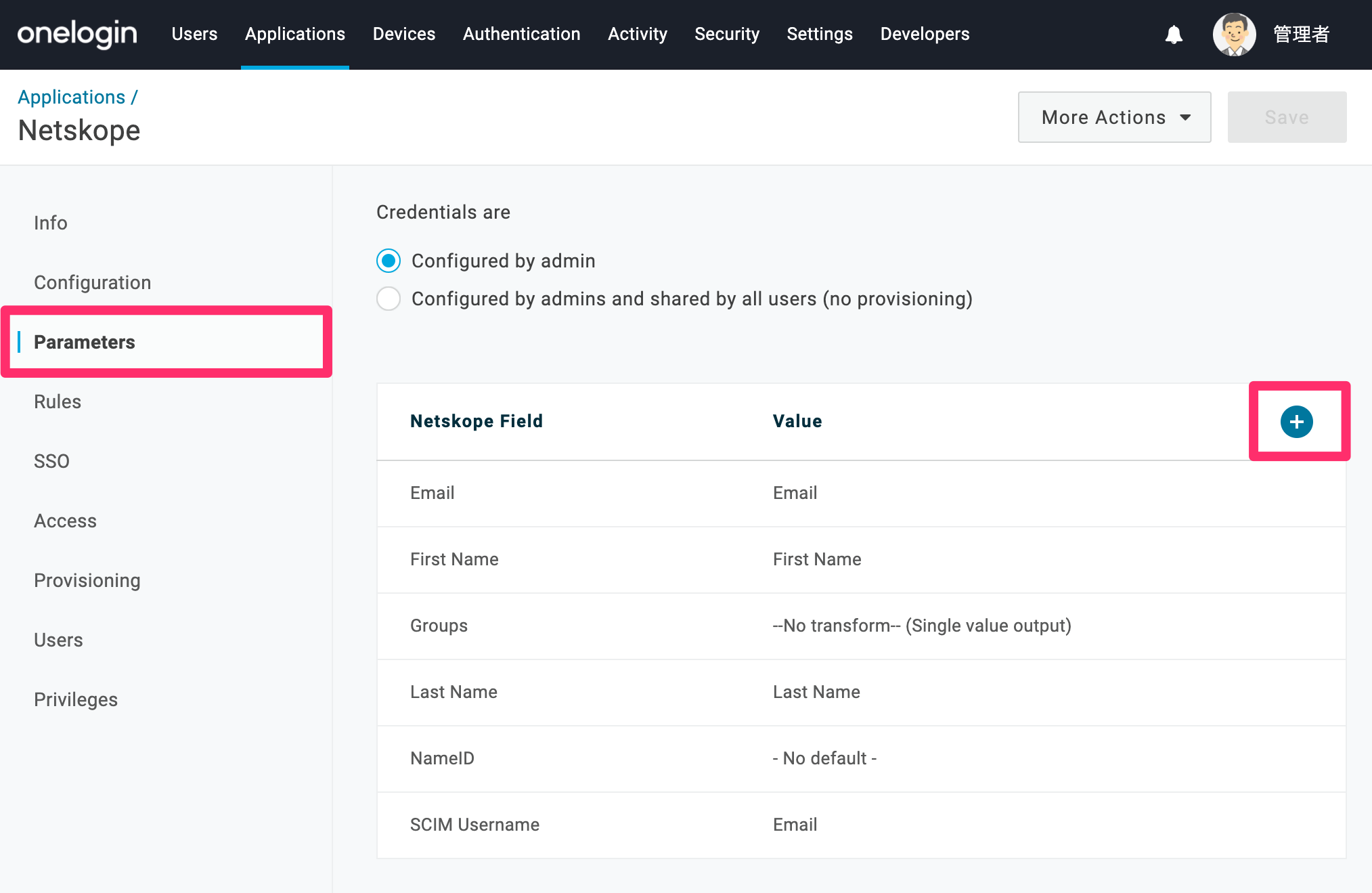Open the Applications top navigation menu
1372x893 pixels.
[295, 34]
